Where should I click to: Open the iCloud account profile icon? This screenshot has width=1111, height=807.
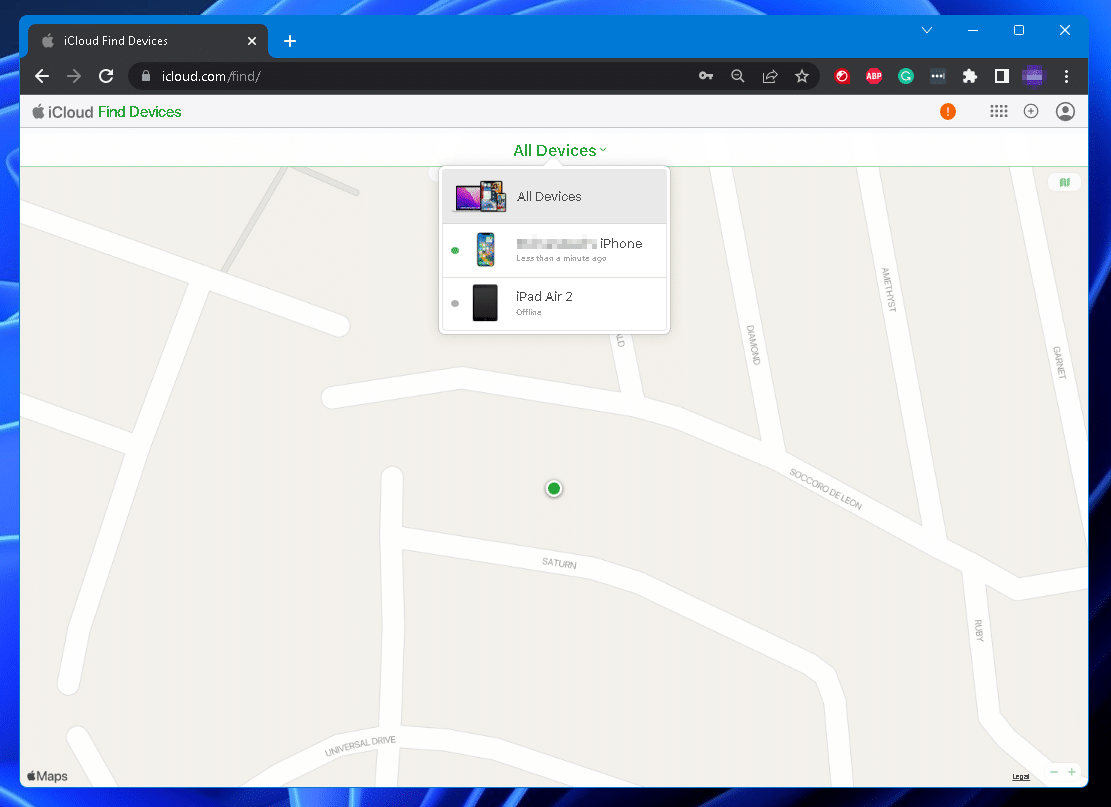click(x=1065, y=111)
